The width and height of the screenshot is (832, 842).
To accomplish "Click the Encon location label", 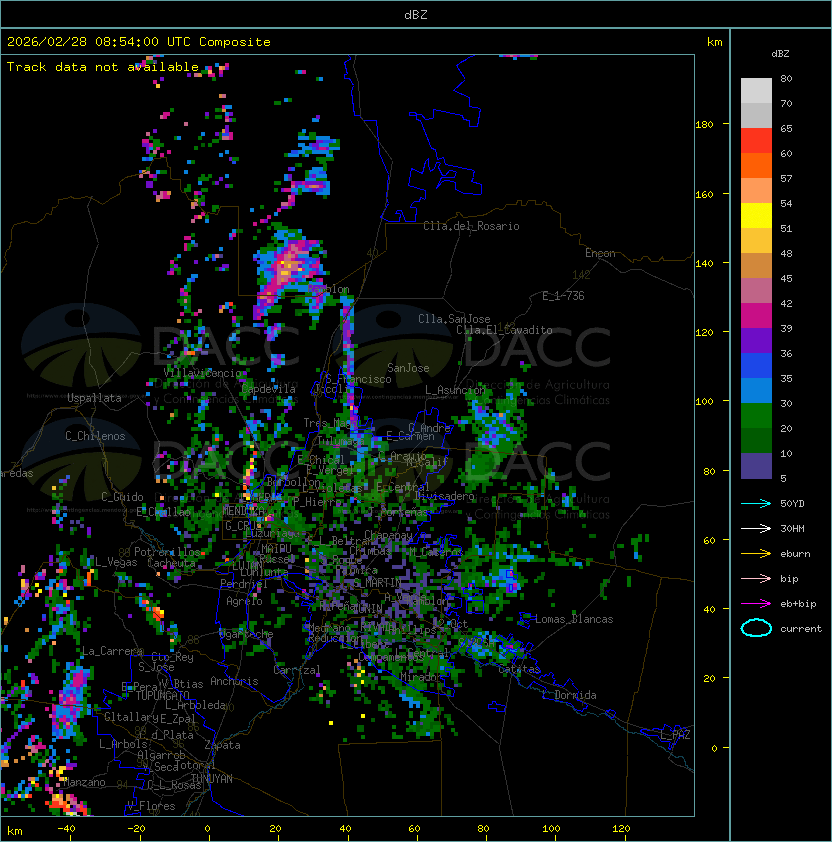I will pyautogui.click(x=600, y=253).
